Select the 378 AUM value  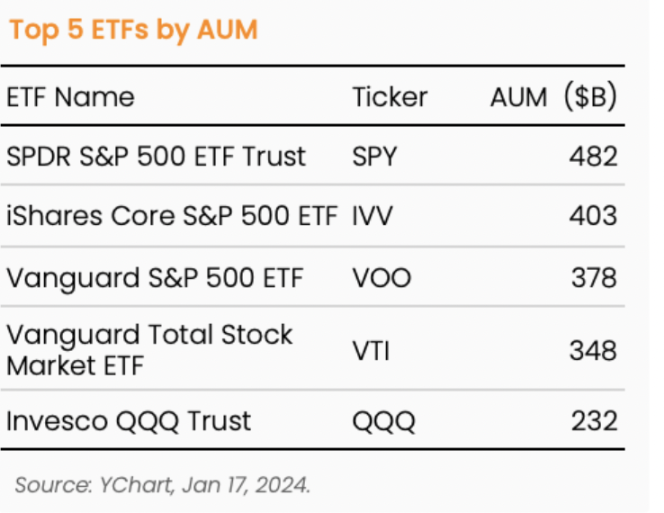pos(594,278)
